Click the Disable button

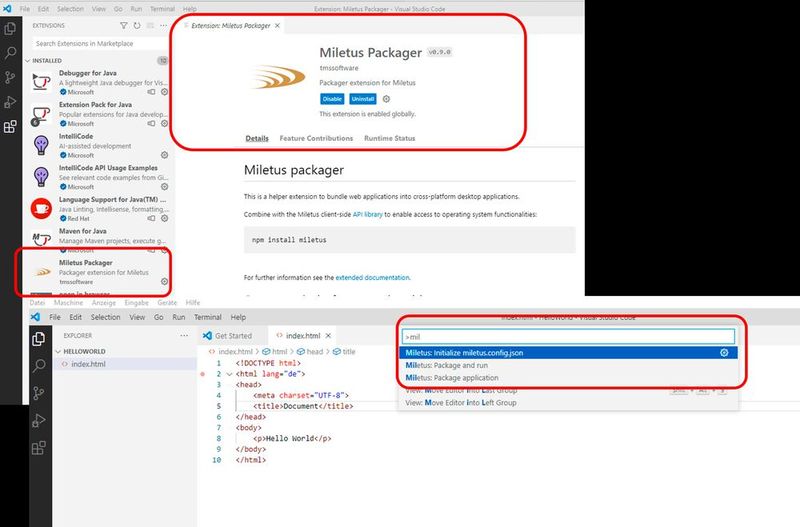pos(332,99)
